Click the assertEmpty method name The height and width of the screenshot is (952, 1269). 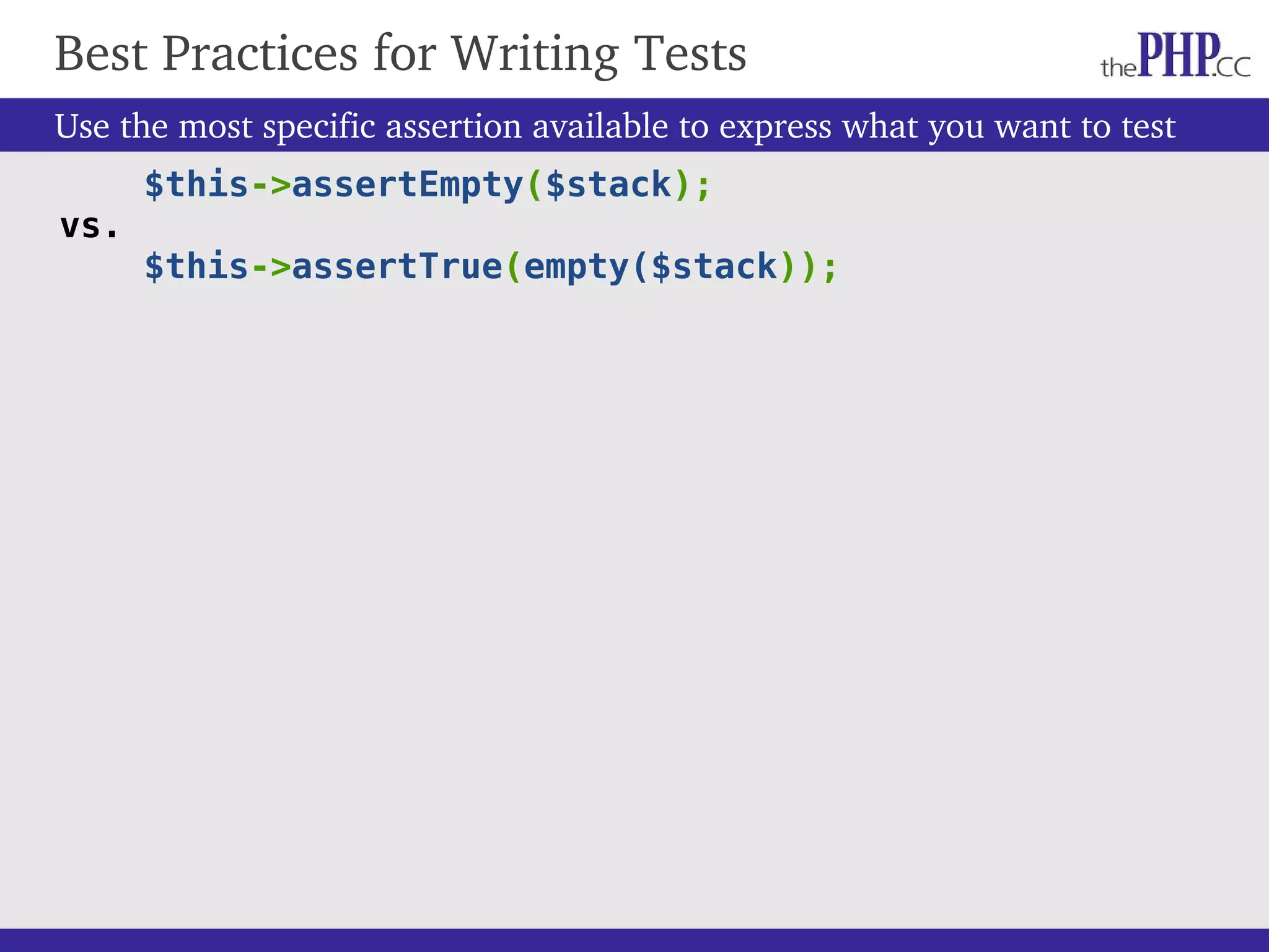click(408, 185)
